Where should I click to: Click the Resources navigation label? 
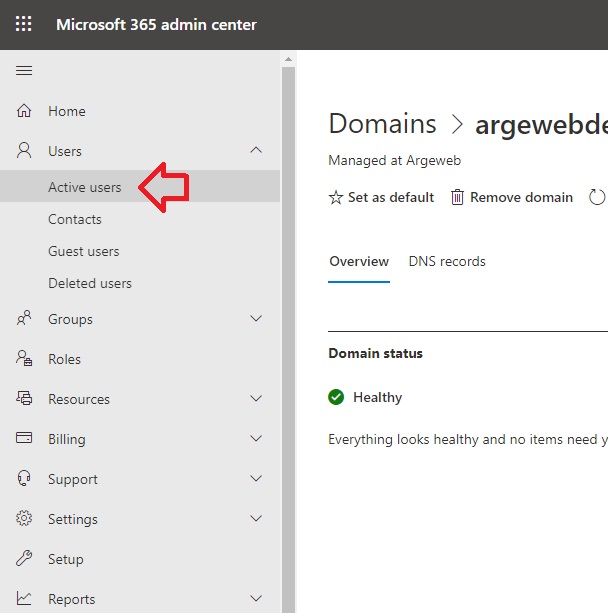(79, 399)
